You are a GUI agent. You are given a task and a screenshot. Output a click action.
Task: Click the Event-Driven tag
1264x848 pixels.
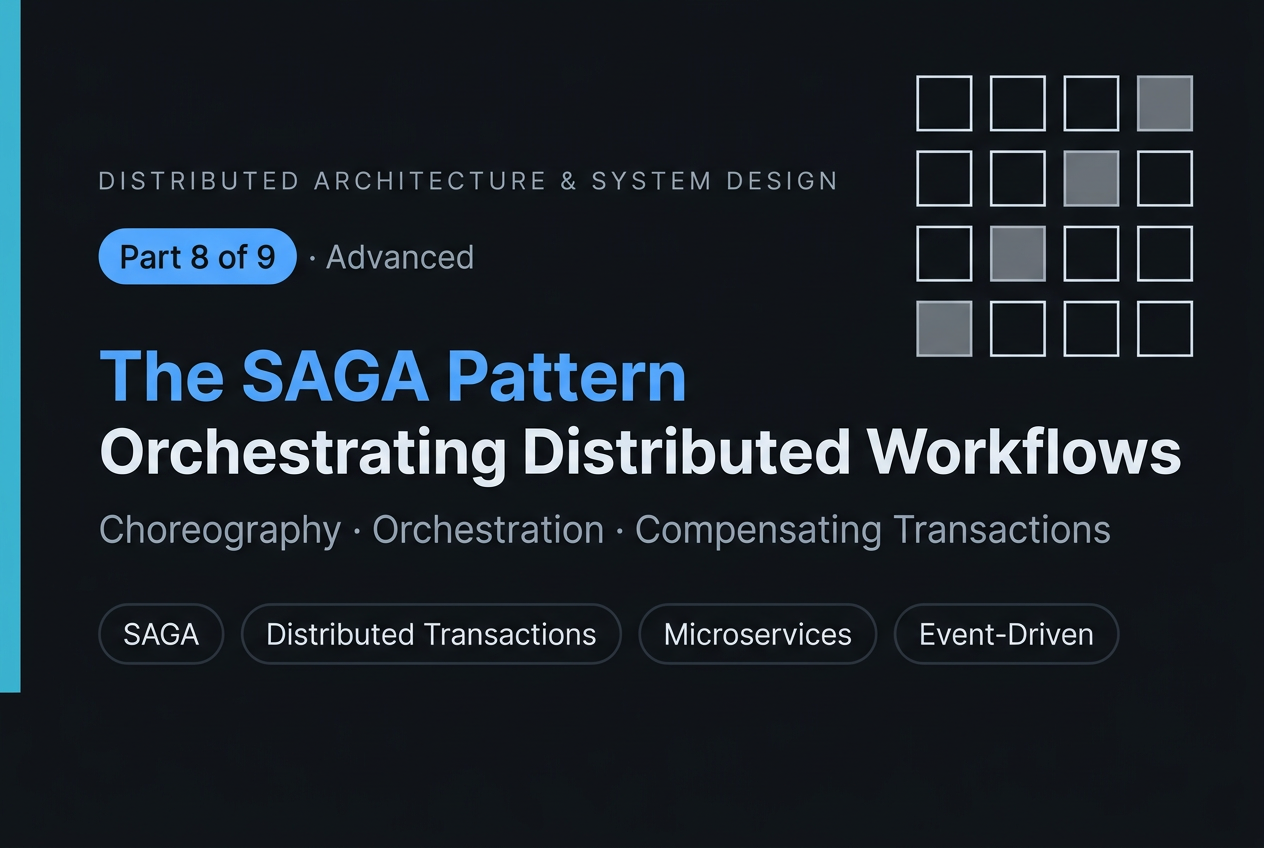pyautogui.click(x=1005, y=634)
